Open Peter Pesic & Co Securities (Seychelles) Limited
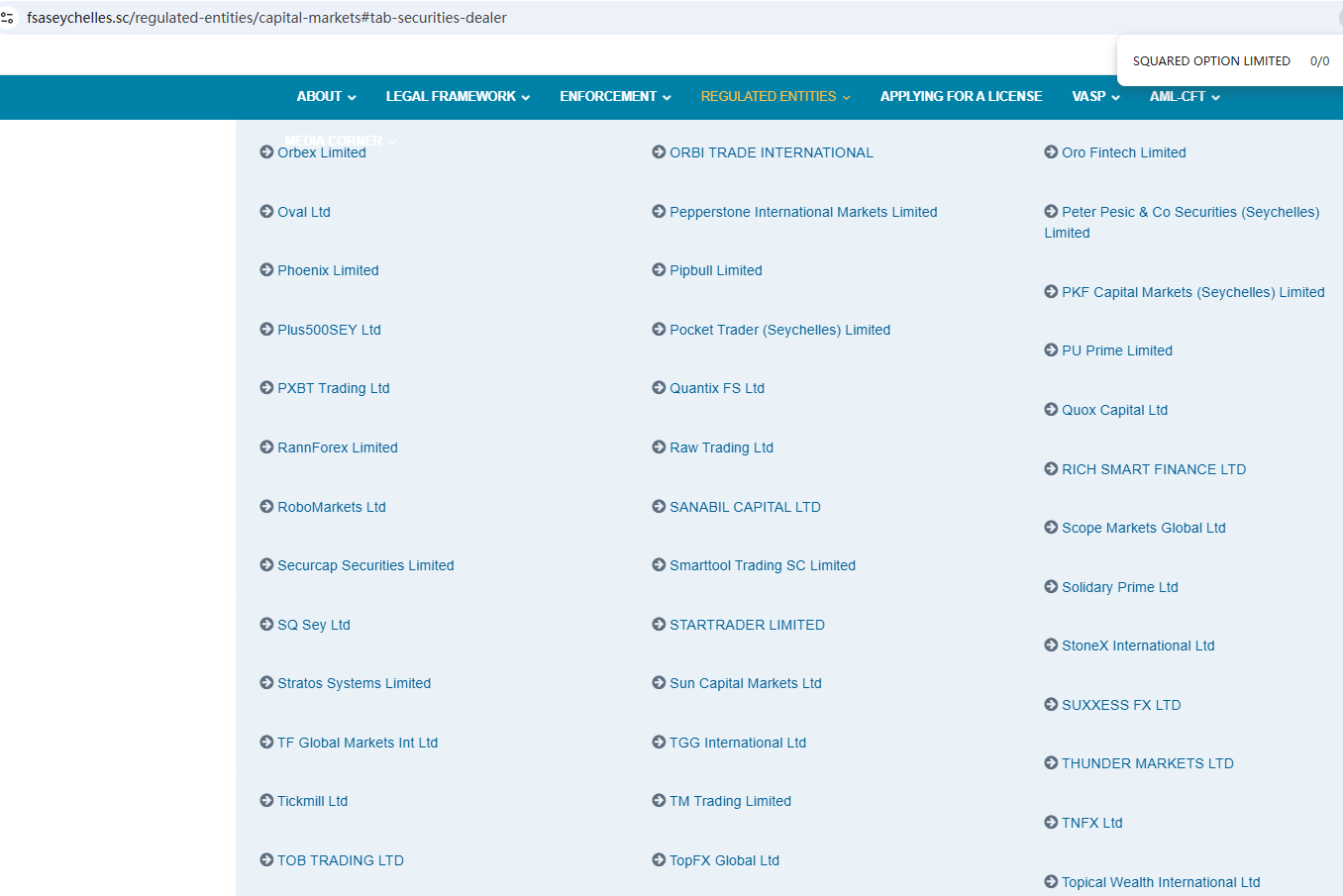The image size is (1343, 896). 1182,223
